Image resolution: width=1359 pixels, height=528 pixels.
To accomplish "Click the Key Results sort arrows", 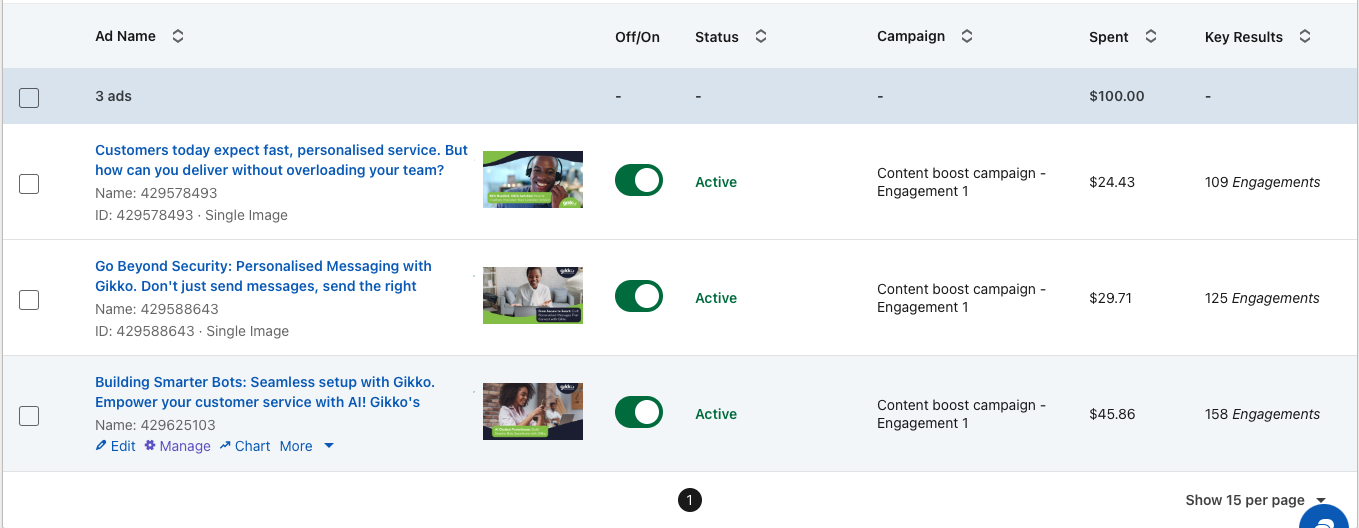I will pos(1304,36).
